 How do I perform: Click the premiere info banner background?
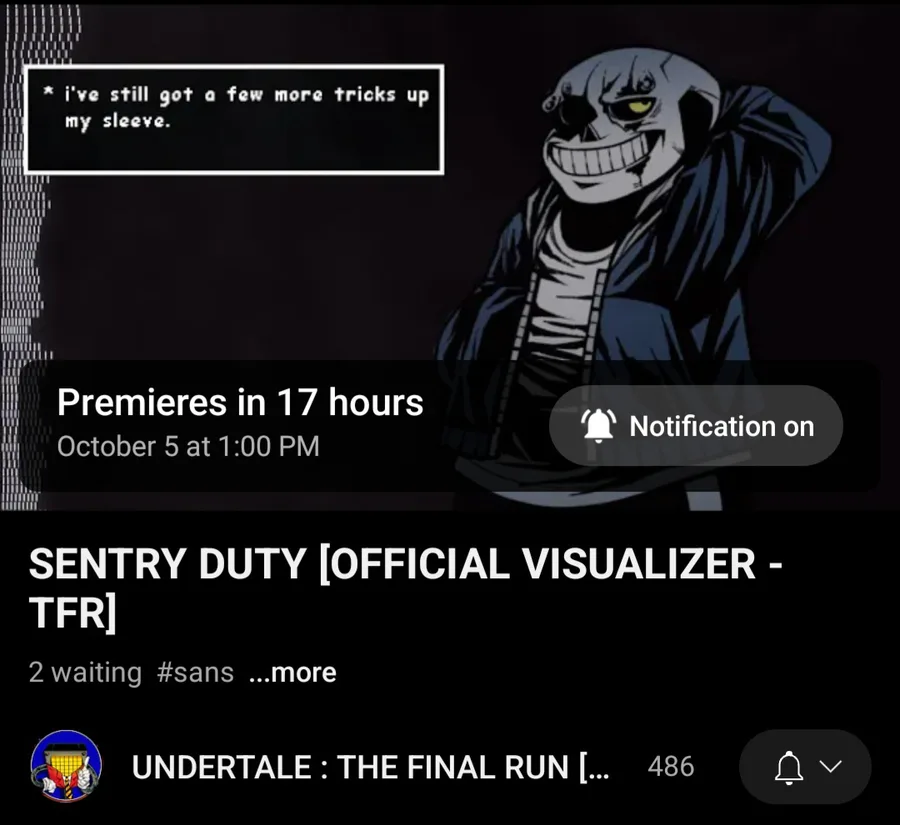pos(450,425)
